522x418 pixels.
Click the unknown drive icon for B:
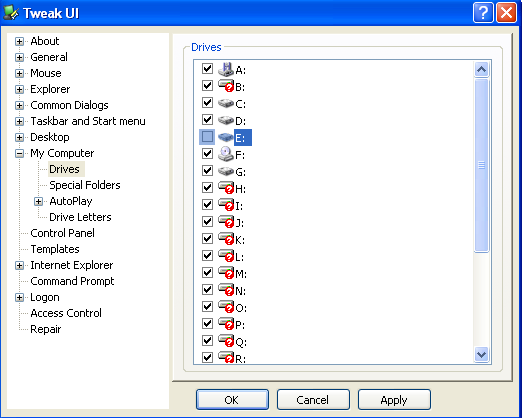[226, 86]
